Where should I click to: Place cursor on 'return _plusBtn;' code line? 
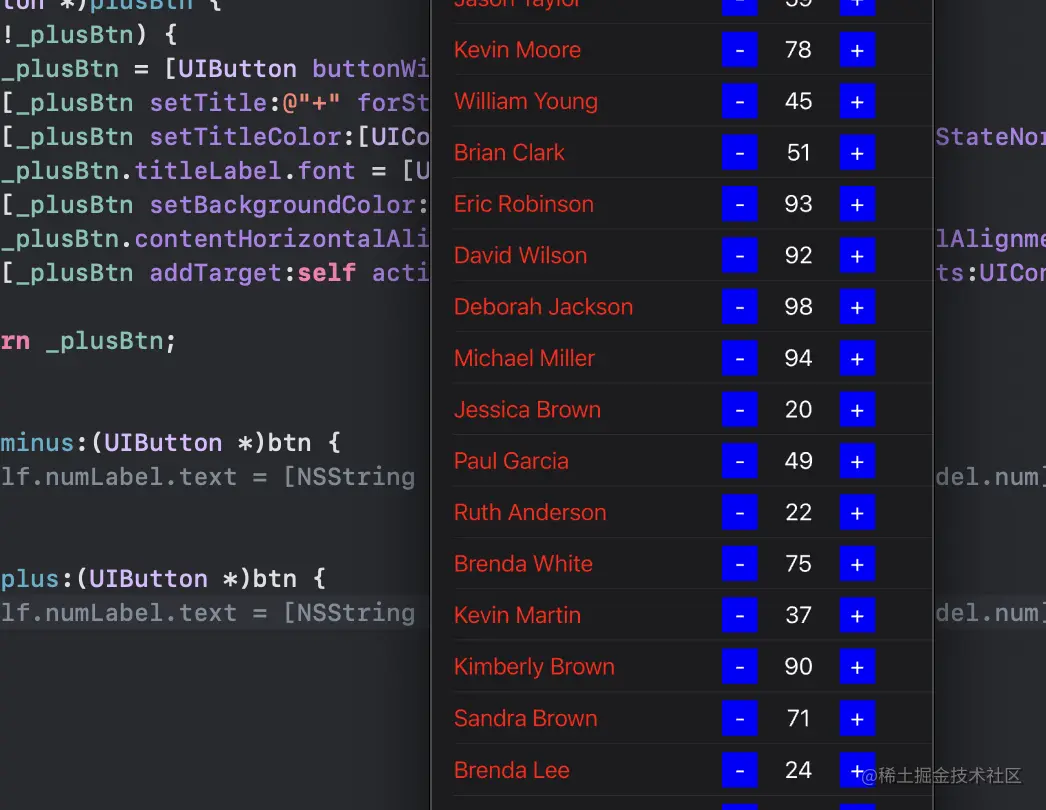click(88, 342)
